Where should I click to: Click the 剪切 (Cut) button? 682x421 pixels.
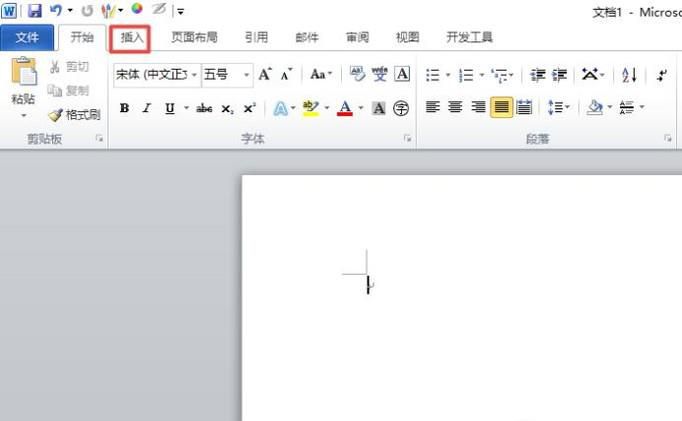[68, 66]
